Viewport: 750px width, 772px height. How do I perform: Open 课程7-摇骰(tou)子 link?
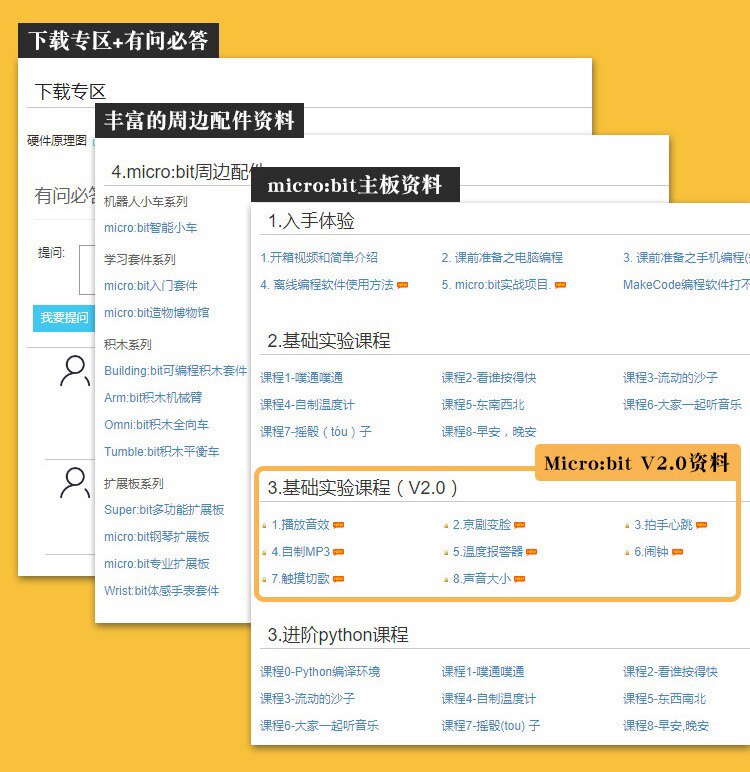pyautogui.click(x=490, y=726)
